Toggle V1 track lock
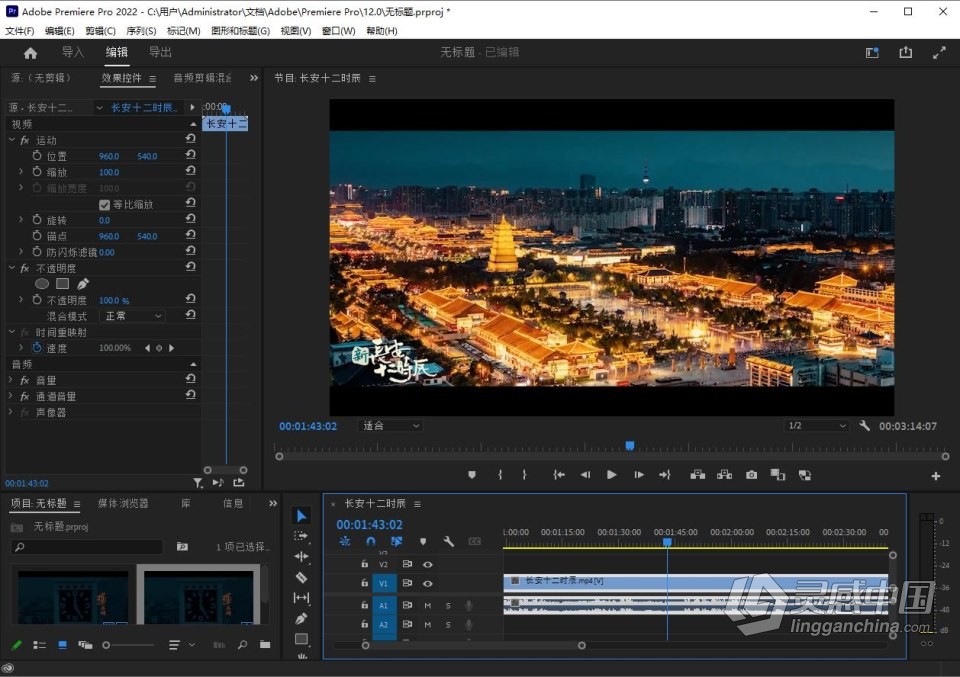The width and height of the screenshot is (960, 677). click(x=364, y=583)
